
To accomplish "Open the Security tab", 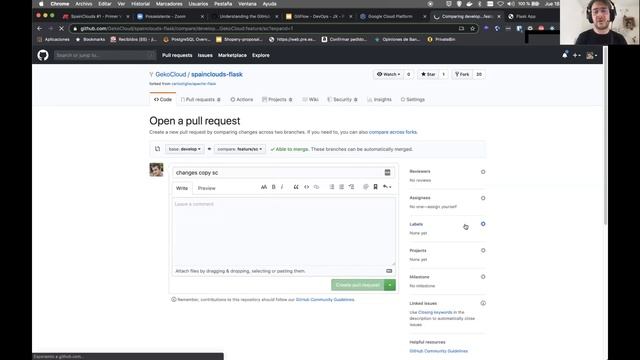I will click(x=342, y=100).
